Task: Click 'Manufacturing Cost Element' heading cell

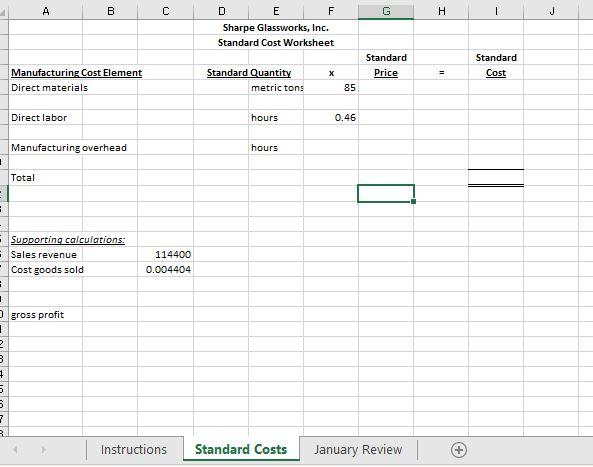Action: (x=76, y=73)
